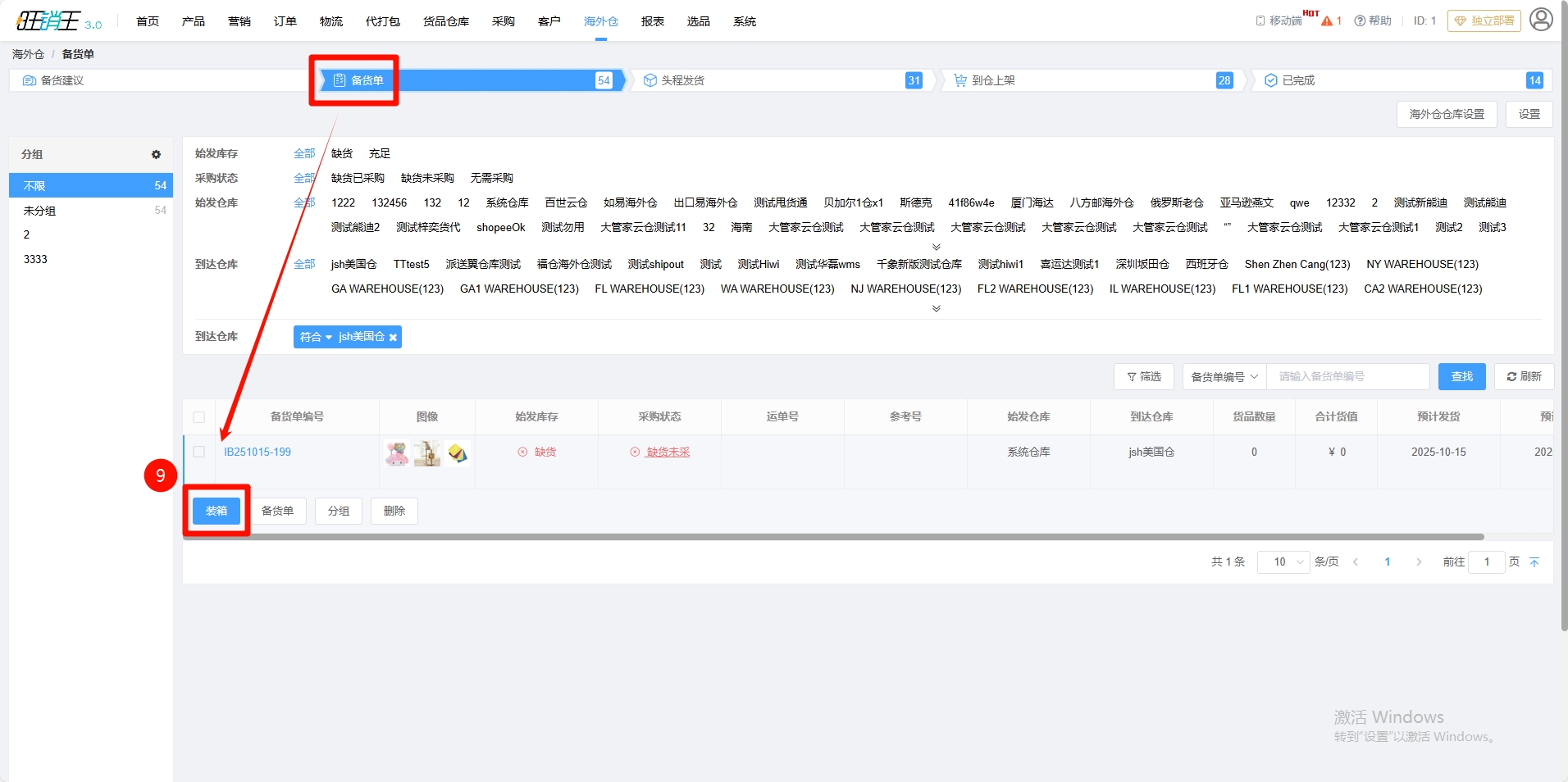This screenshot has width=1568, height=782.
Task: Switch to the 头程发货 tab
Action: (682, 80)
